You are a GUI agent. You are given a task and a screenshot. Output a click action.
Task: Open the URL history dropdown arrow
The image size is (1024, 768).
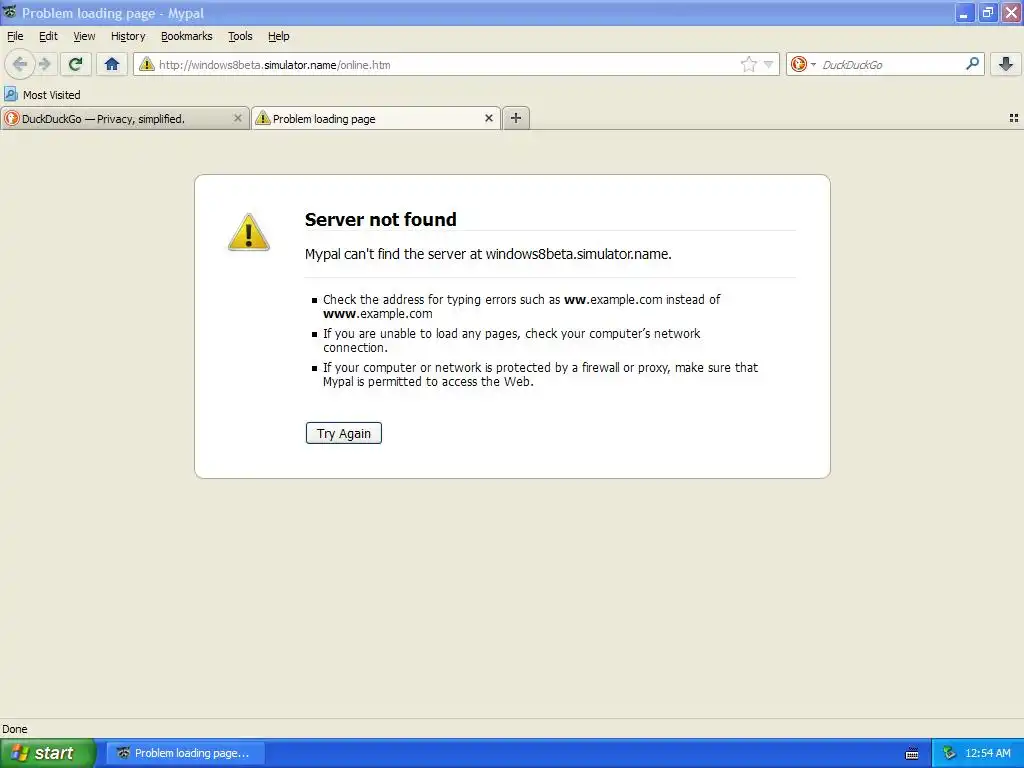tap(769, 64)
